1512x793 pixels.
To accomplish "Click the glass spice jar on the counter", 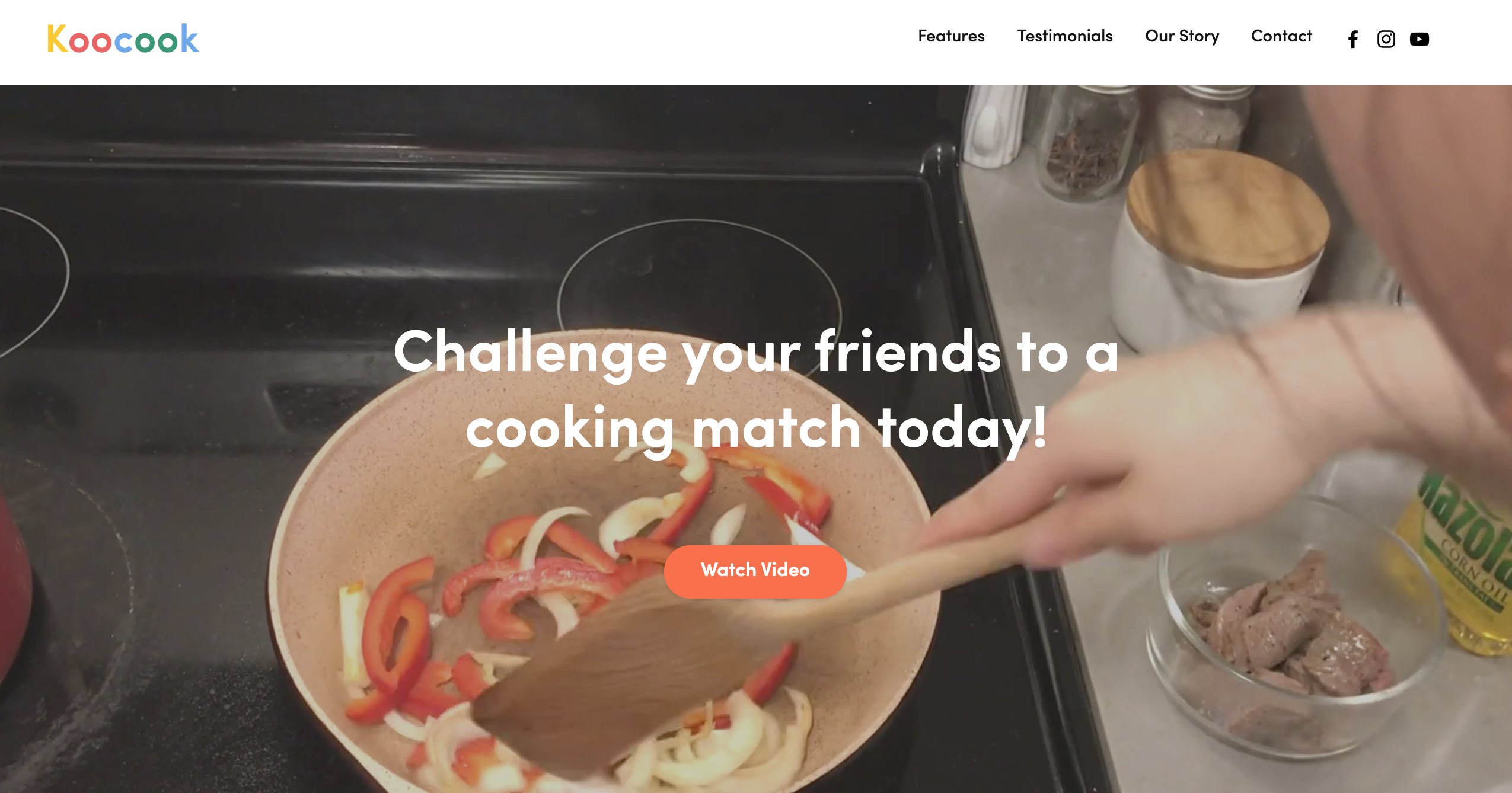I will [x=1088, y=142].
